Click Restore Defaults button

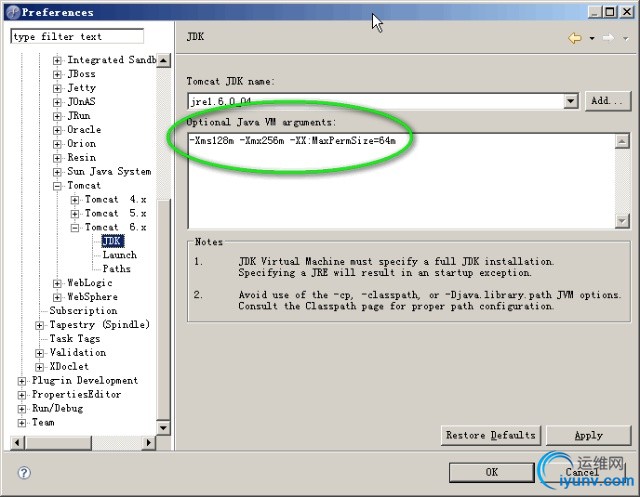[x=491, y=435]
